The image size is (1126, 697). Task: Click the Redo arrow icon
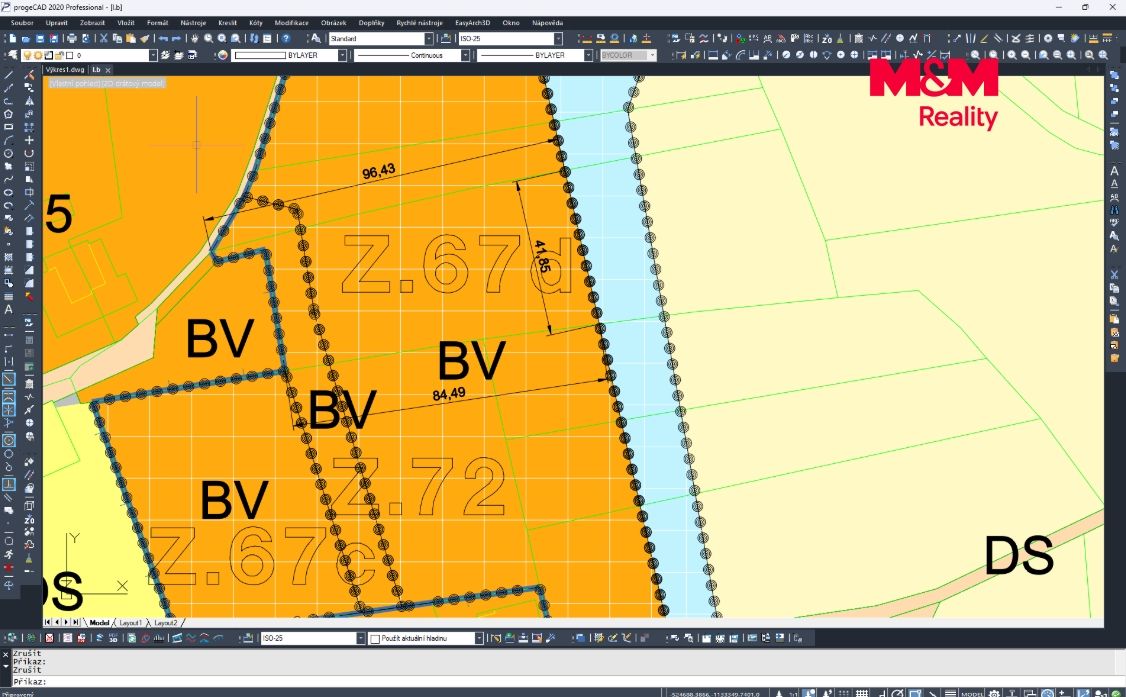[176, 39]
